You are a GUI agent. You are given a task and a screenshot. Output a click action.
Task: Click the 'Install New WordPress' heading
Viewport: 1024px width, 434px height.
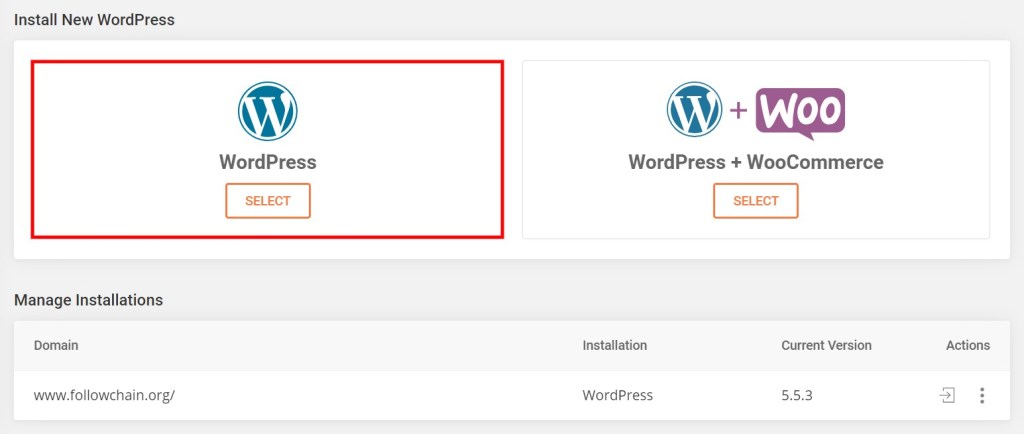pos(94,20)
